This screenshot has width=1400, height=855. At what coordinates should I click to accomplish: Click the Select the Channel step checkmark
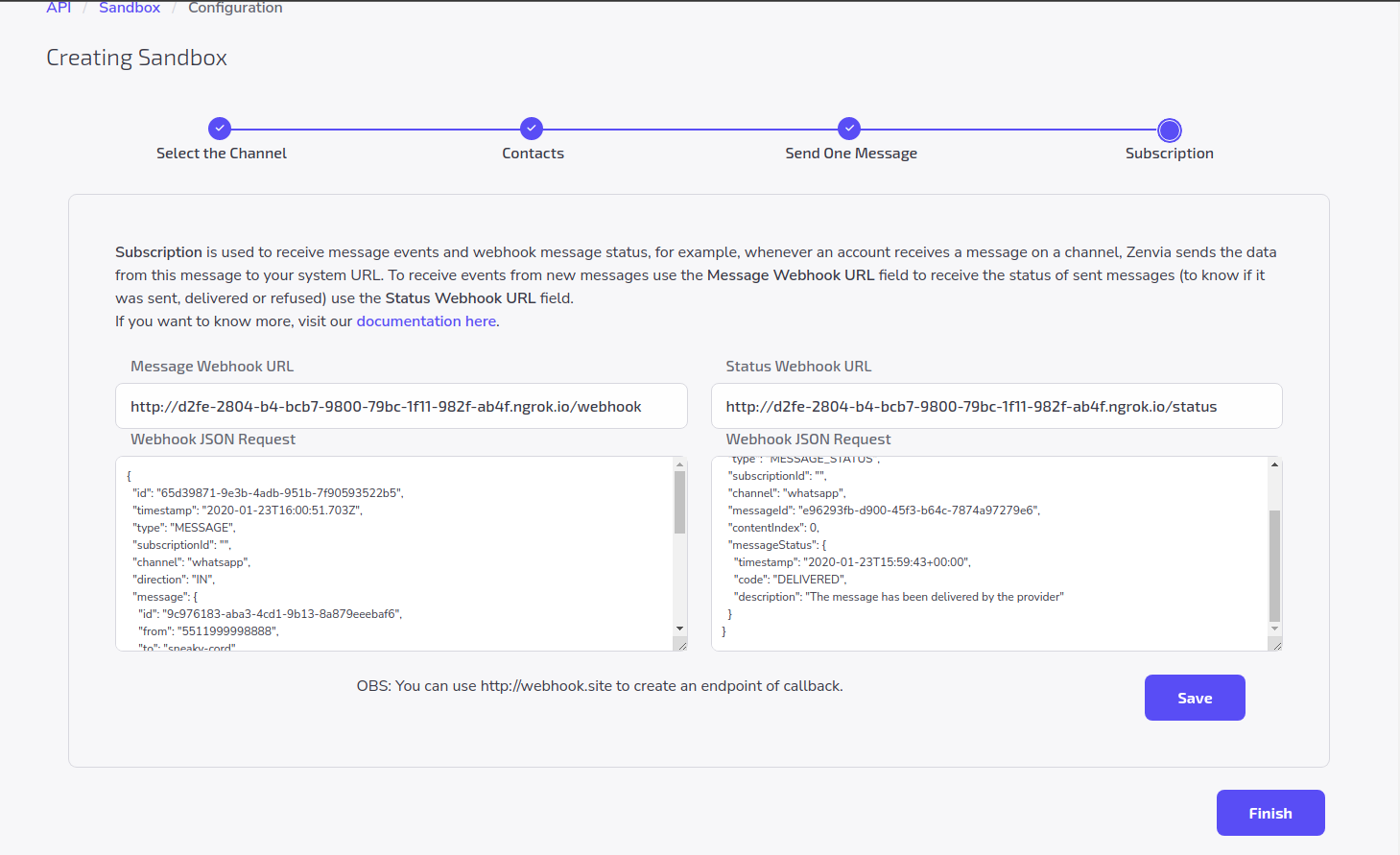(x=220, y=129)
